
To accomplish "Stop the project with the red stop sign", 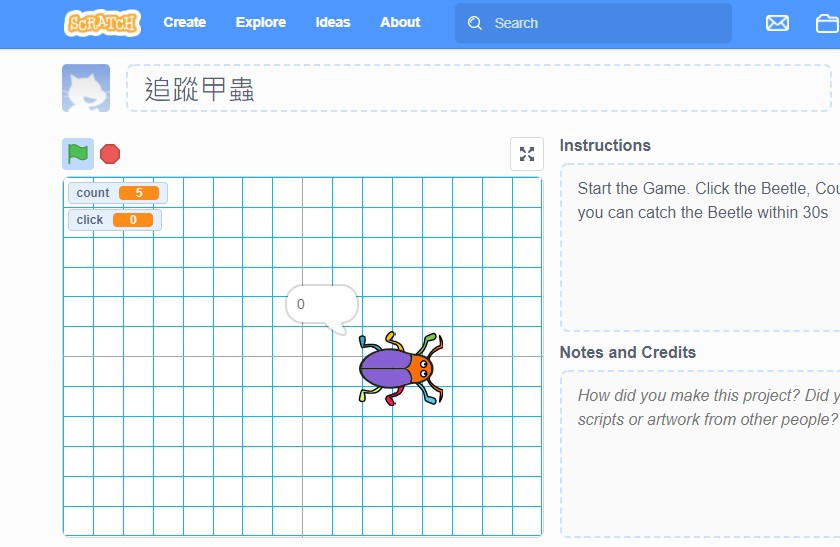I will 110,154.
